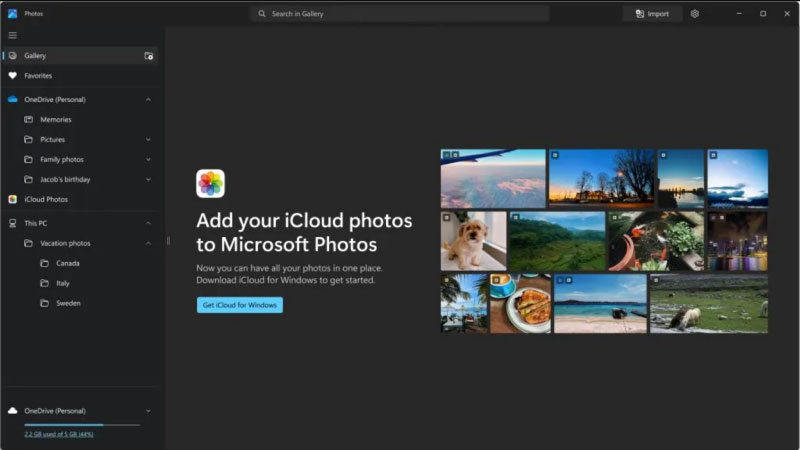Open the koi pond plants thumbnail

coord(656,241)
